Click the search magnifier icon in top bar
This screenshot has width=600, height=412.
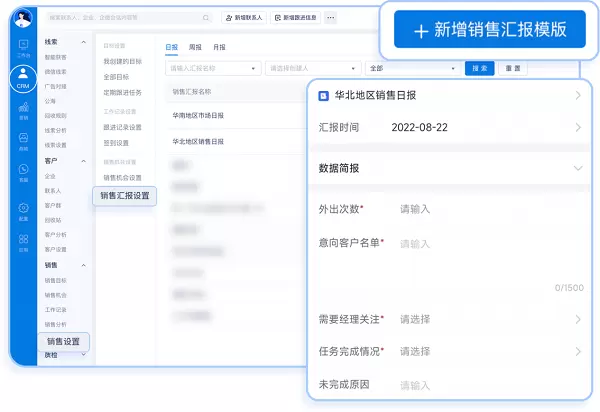206,17
